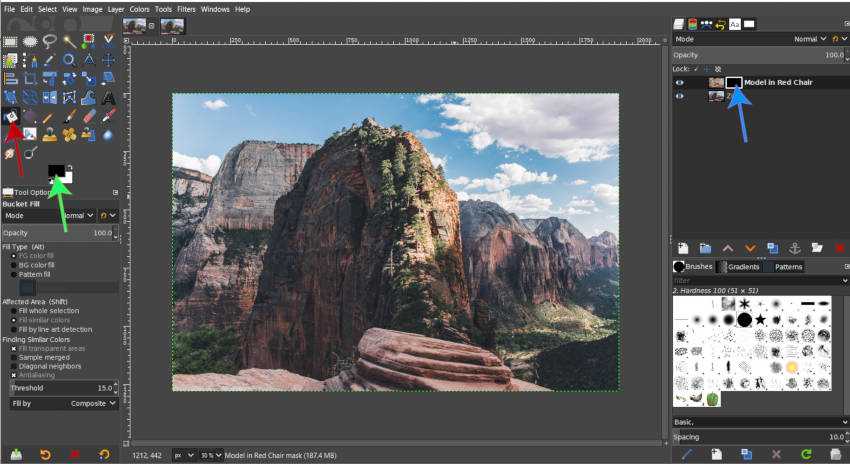Select the Move tool

108,60
